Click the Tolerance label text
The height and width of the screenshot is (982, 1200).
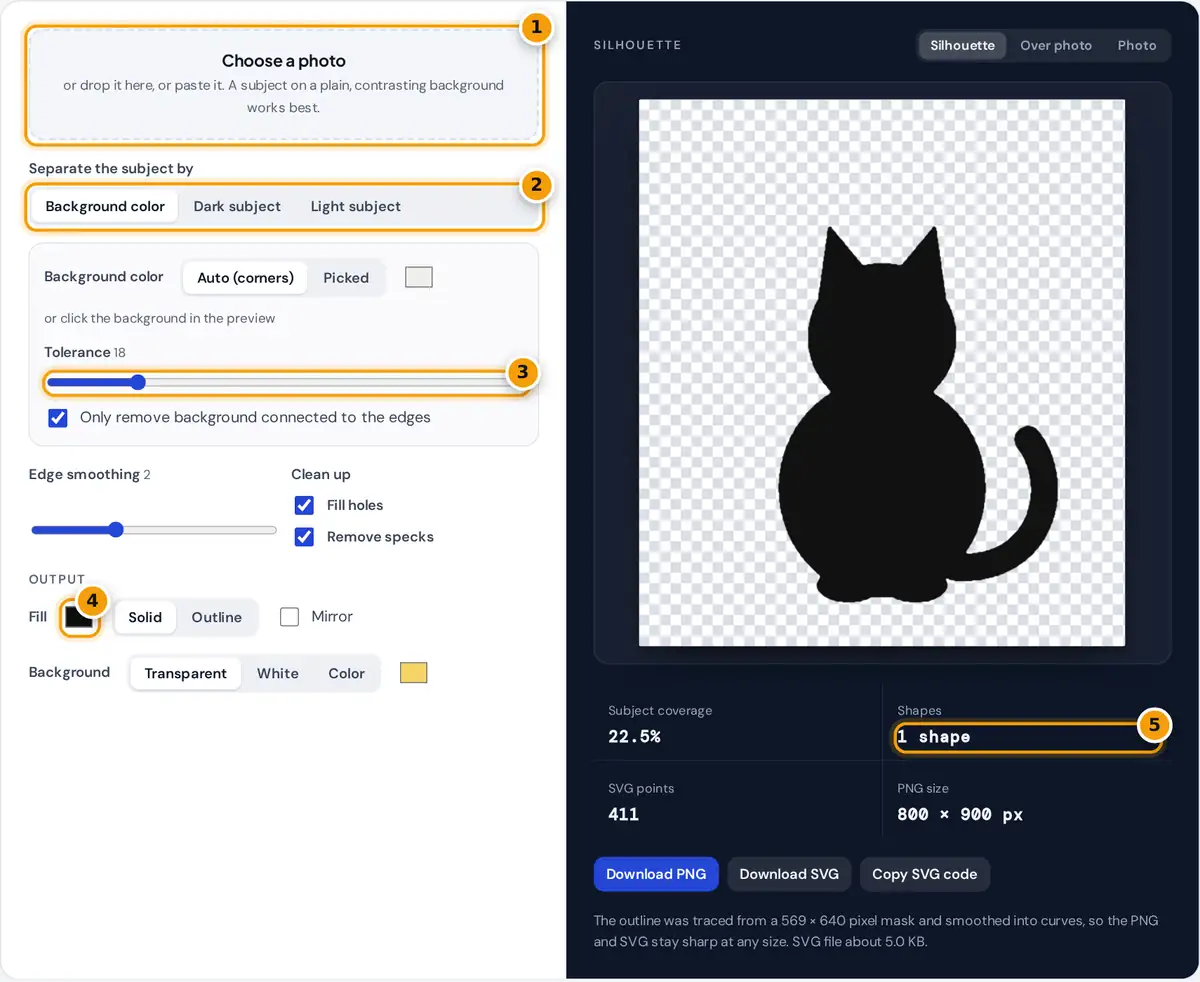point(77,352)
